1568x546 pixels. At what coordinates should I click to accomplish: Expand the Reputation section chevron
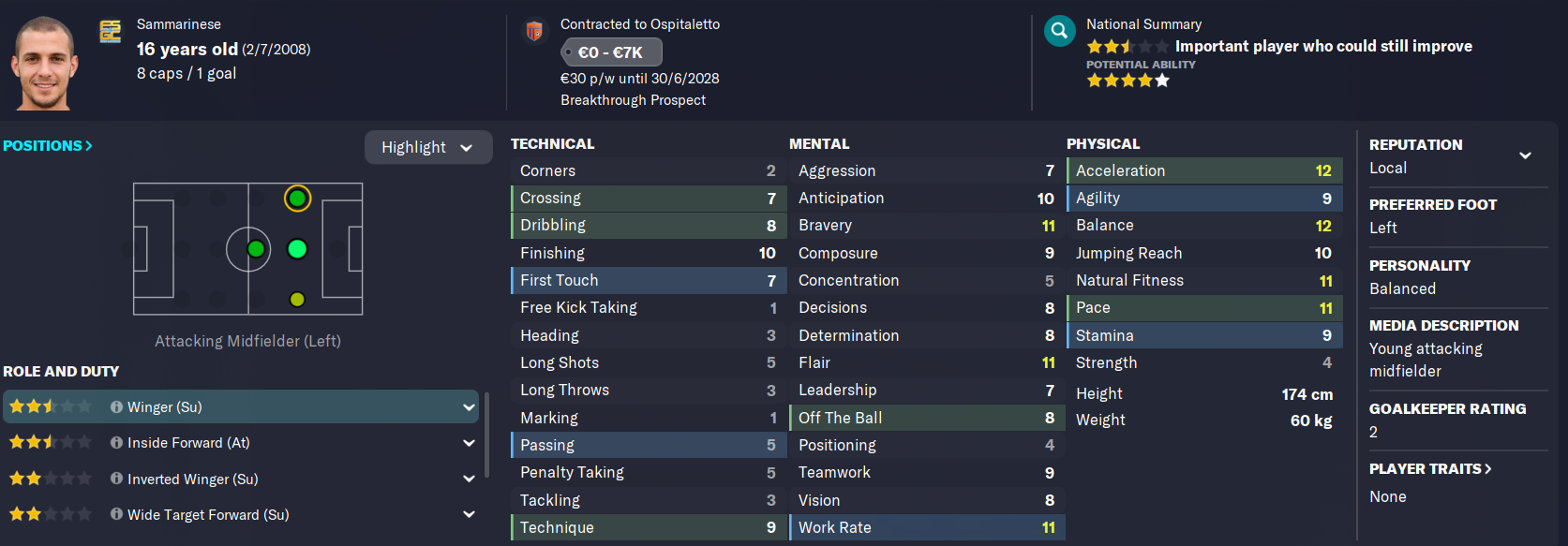(1525, 155)
